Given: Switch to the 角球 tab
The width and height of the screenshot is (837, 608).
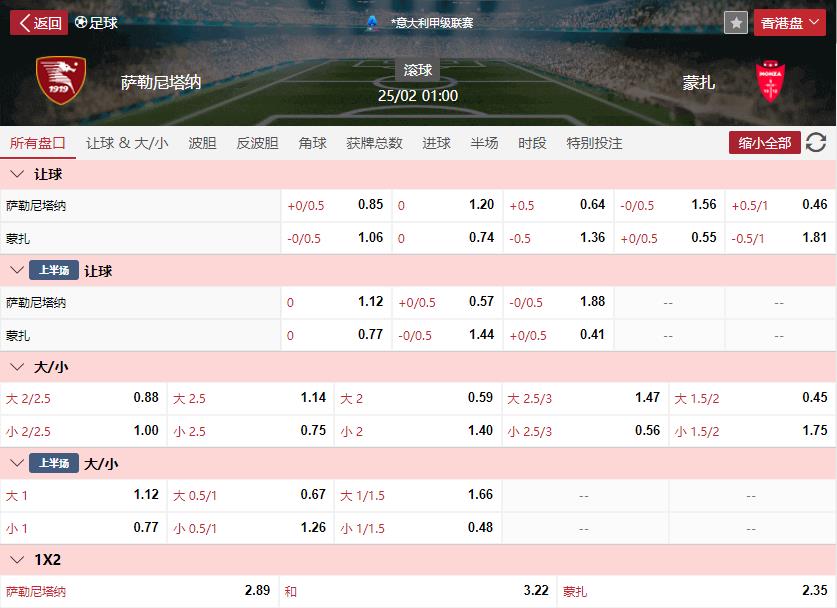Looking at the screenshot, I should [x=312, y=143].
